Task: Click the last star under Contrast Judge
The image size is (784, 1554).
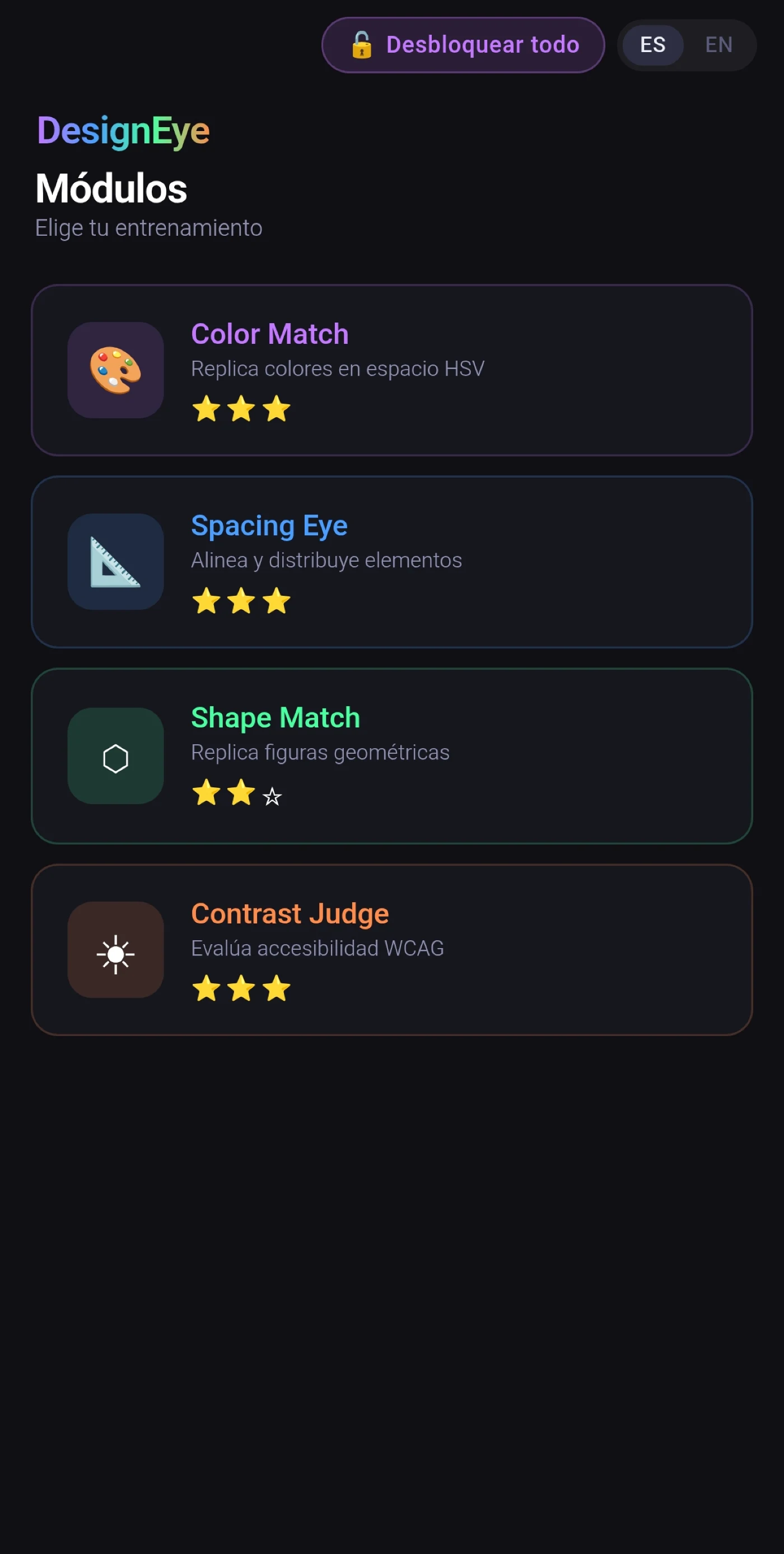Action: [x=277, y=989]
